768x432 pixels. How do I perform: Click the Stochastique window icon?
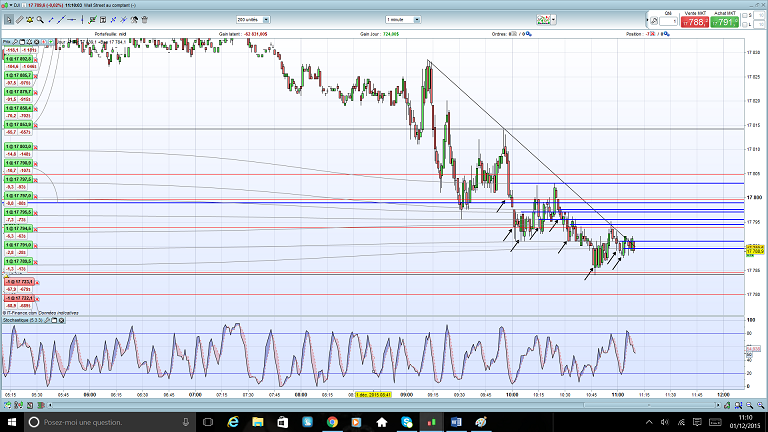[54, 320]
